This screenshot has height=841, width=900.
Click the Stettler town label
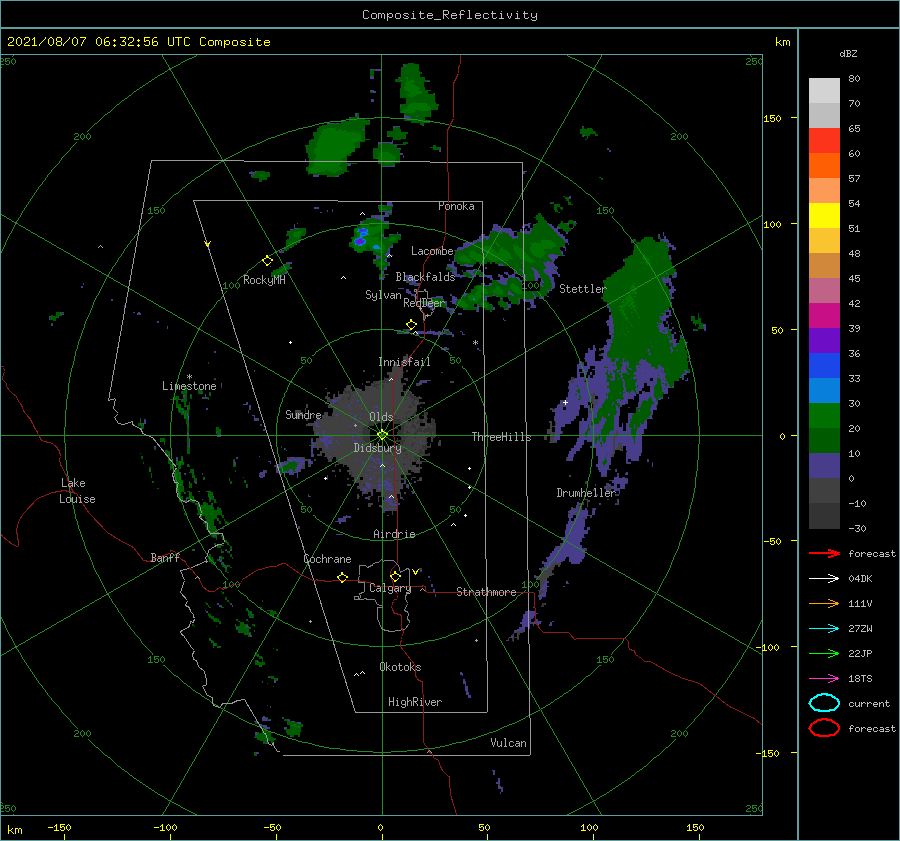pos(583,289)
